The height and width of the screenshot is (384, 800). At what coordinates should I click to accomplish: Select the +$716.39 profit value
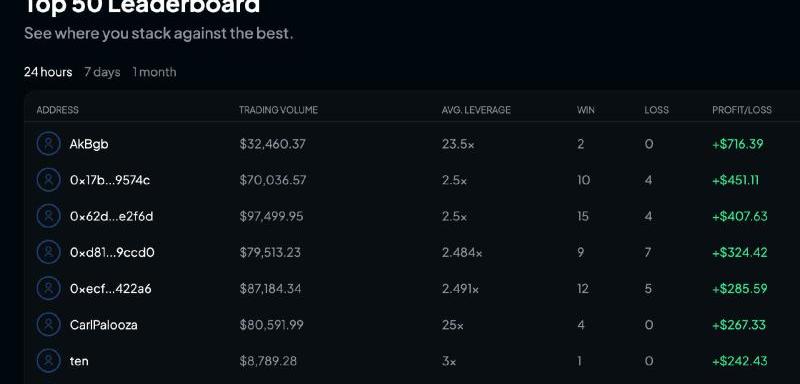pos(738,144)
